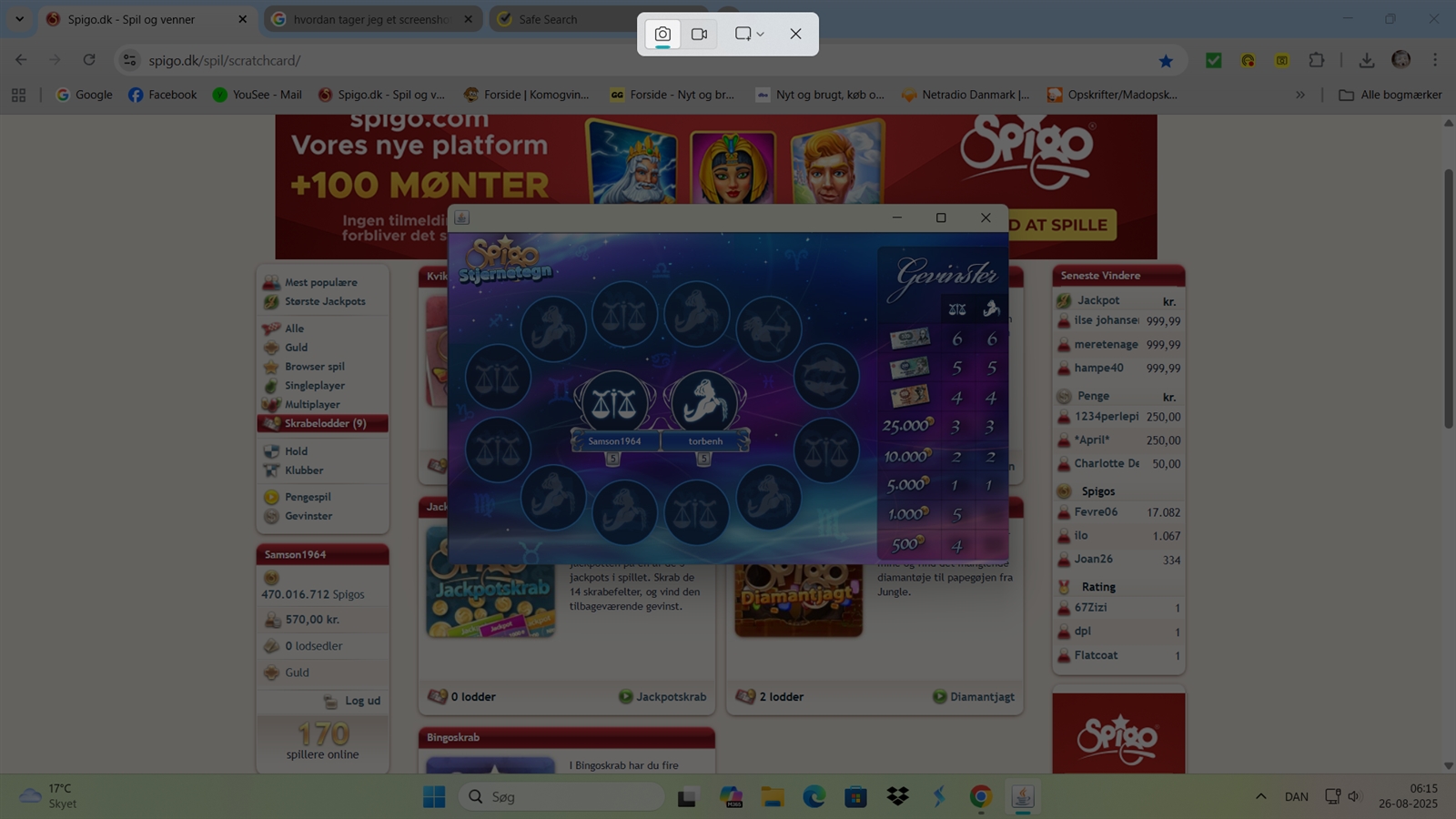
Task: Open the Diamantjagt game link
Action: coord(981,697)
